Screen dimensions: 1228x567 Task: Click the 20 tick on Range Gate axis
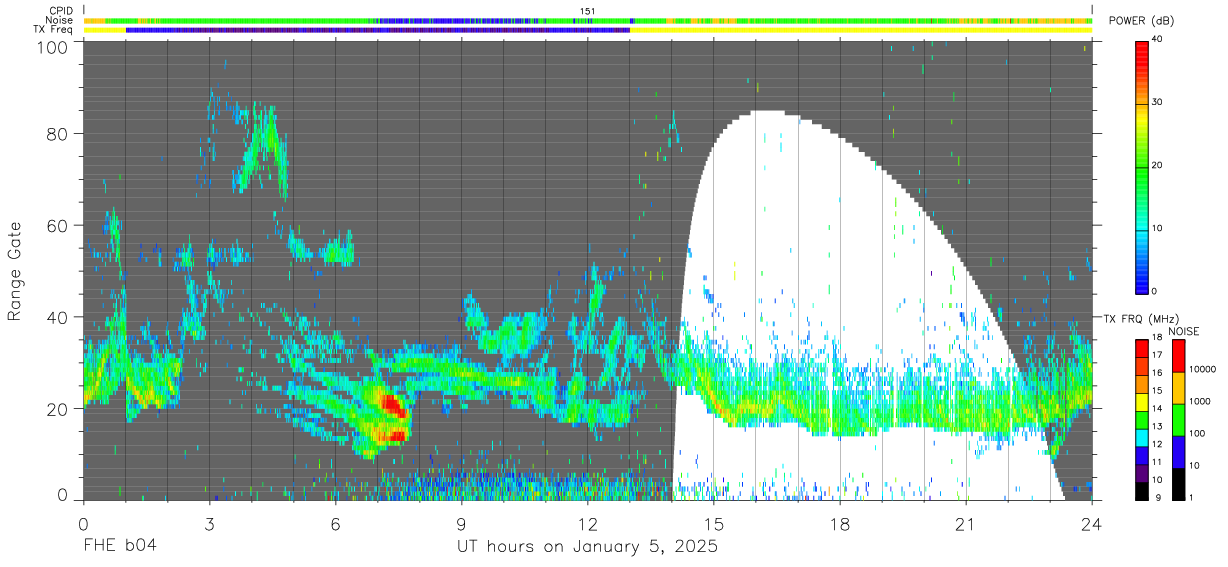pyautogui.click(x=57, y=409)
